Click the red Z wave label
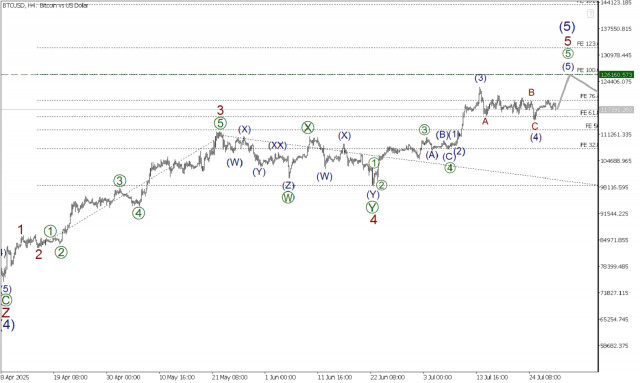This screenshot has height=383, width=640. tap(5, 313)
